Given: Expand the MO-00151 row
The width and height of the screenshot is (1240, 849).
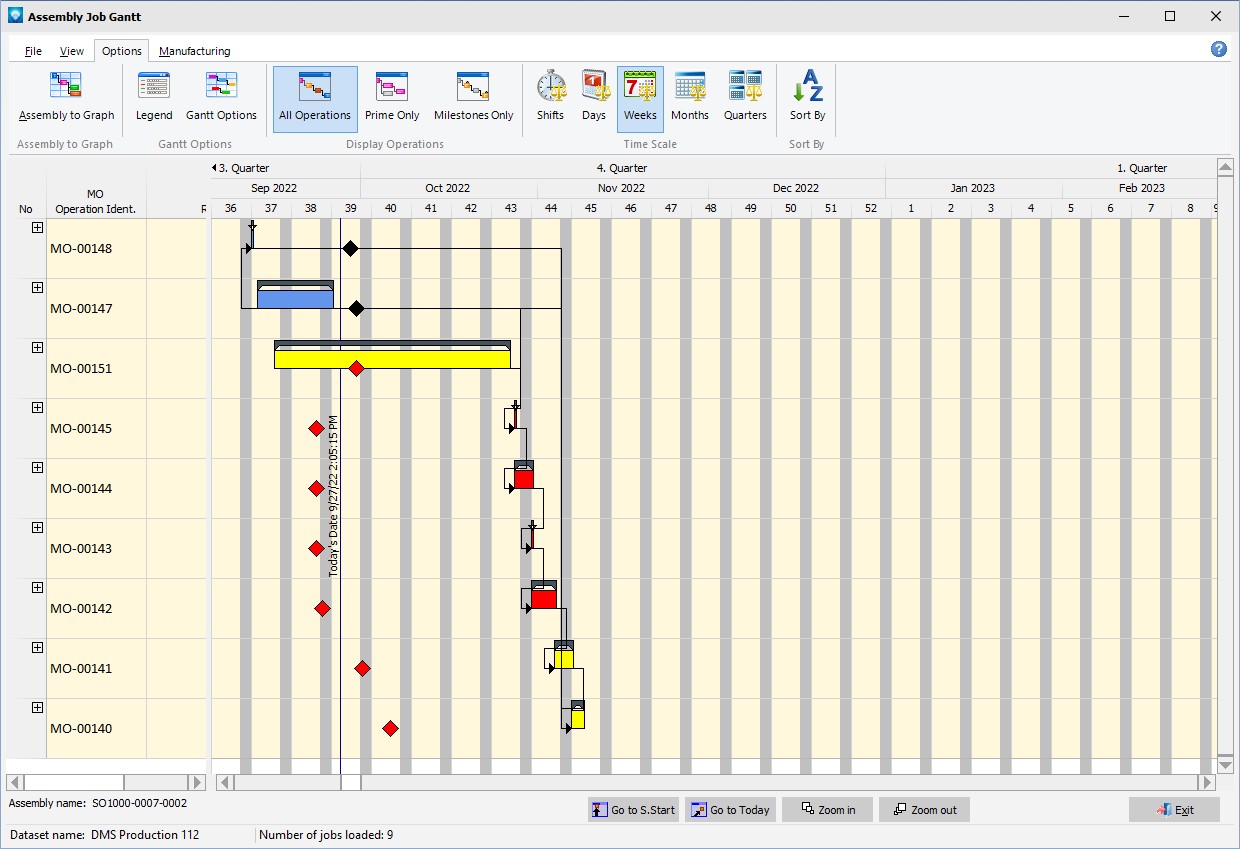Looking at the screenshot, I should tap(37, 347).
